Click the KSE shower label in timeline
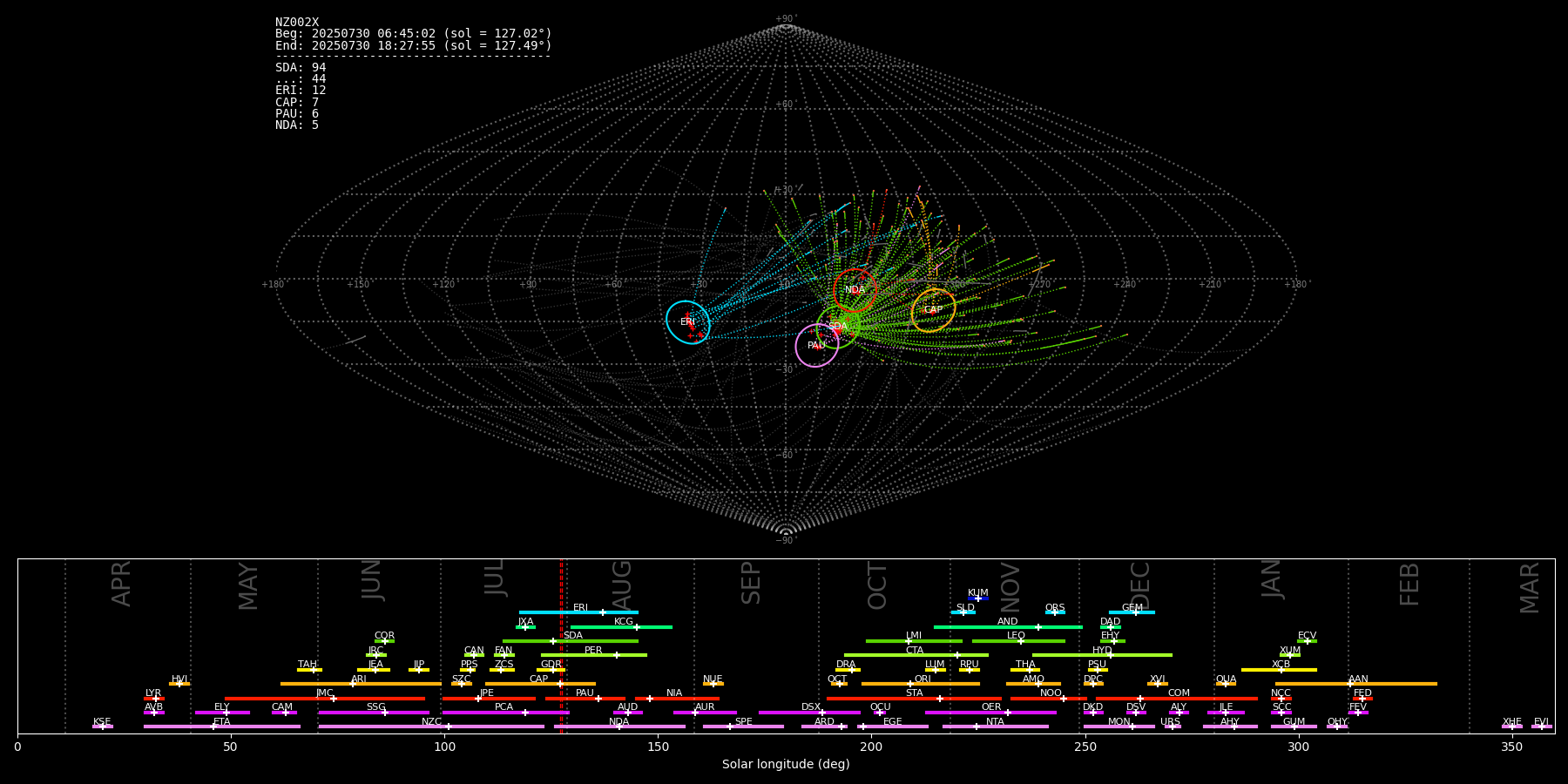Screen dimensions: 1568x784 (x=102, y=722)
